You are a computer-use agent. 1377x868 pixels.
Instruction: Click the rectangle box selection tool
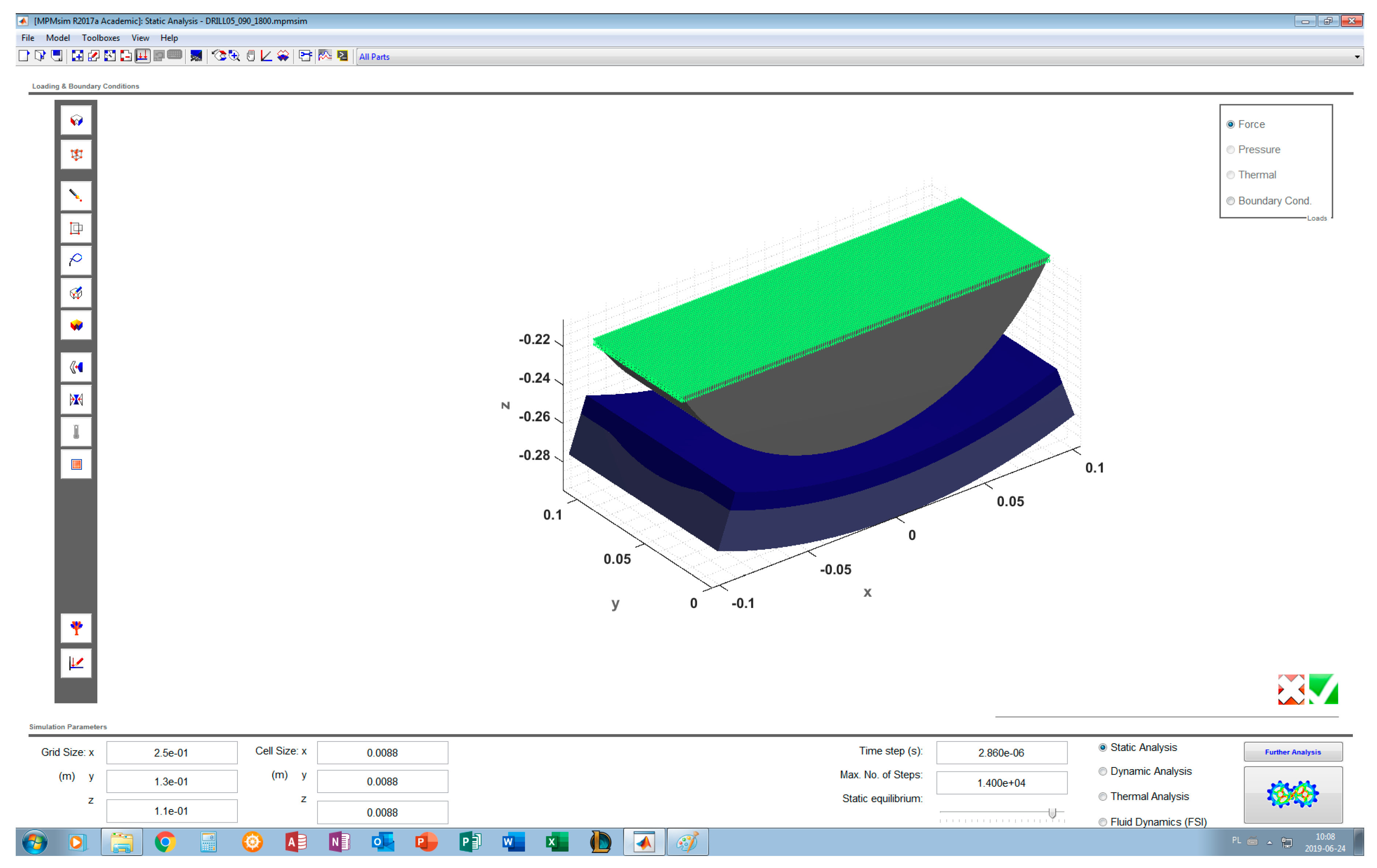pyautogui.click(x=76, y=228)
